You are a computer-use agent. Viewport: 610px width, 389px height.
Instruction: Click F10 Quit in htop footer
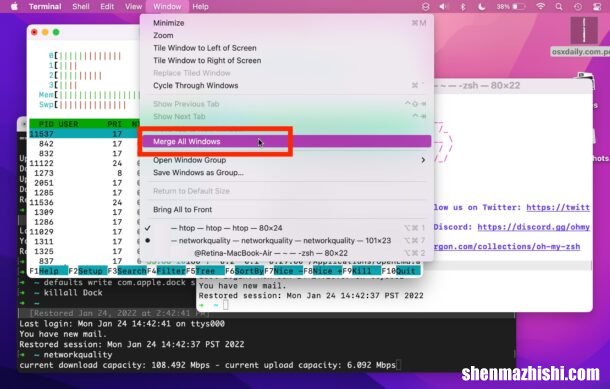401,271
